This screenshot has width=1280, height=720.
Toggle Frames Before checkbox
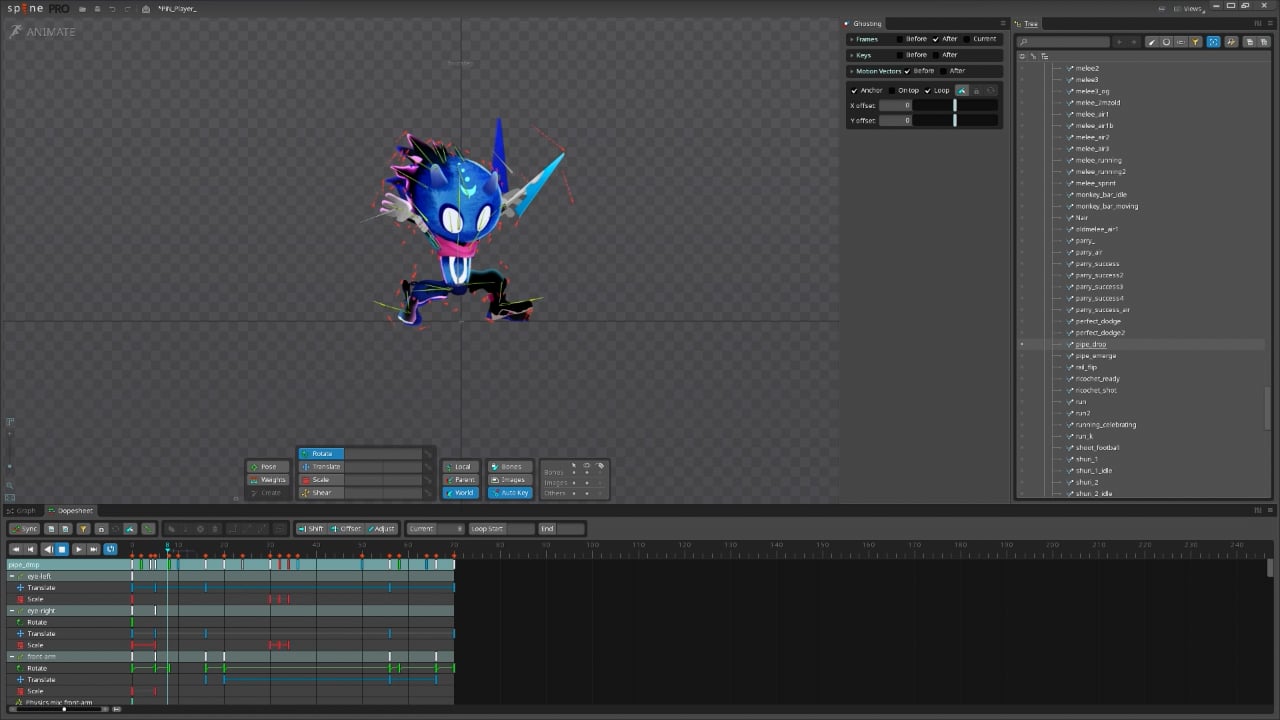(x=900, y=39)
